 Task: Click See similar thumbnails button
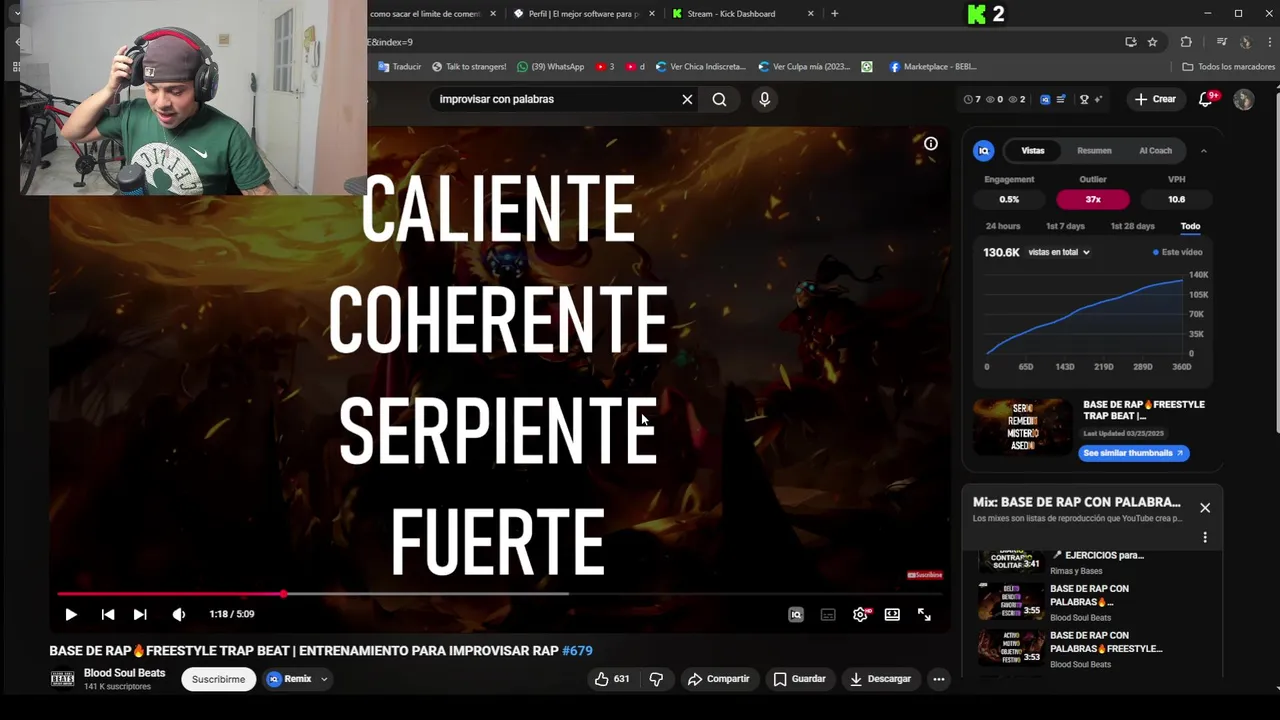[x=1133, y=453]
